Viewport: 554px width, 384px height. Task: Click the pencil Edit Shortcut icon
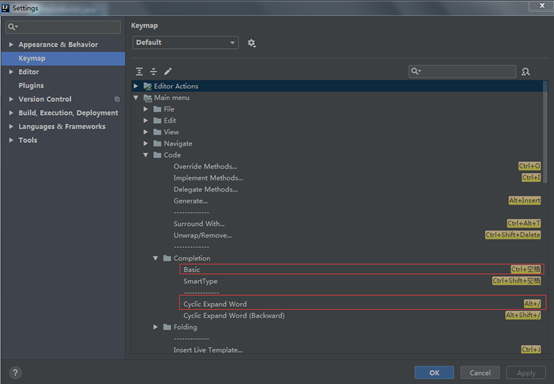pyautogui.click(x=168, y=72)
